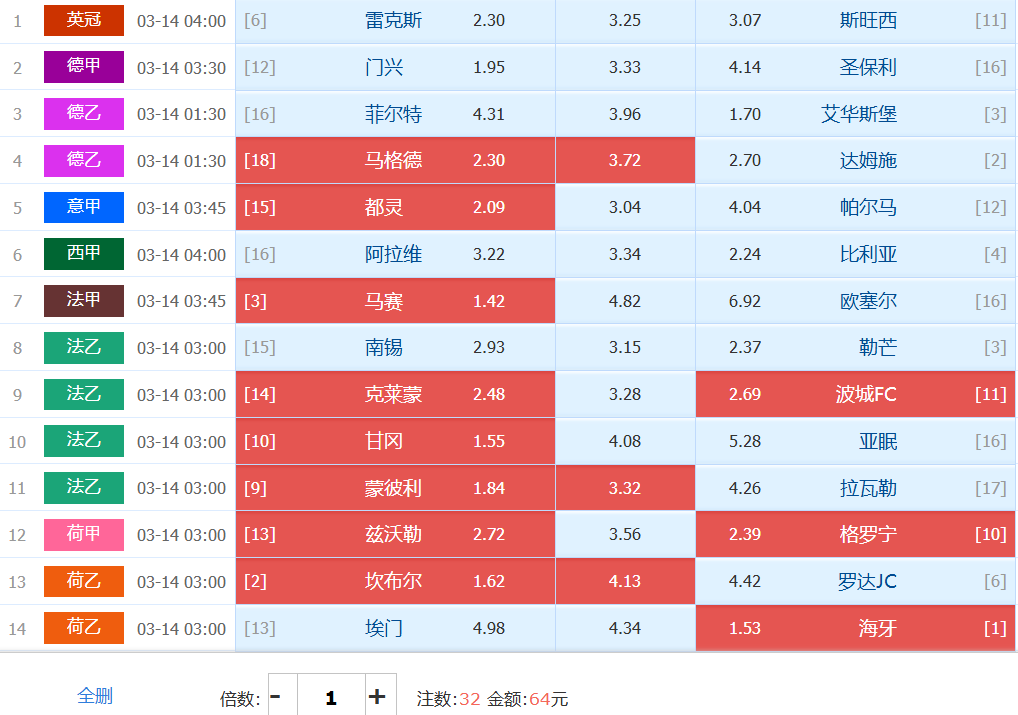Click the 荷甲 league badge

[84, 534]
